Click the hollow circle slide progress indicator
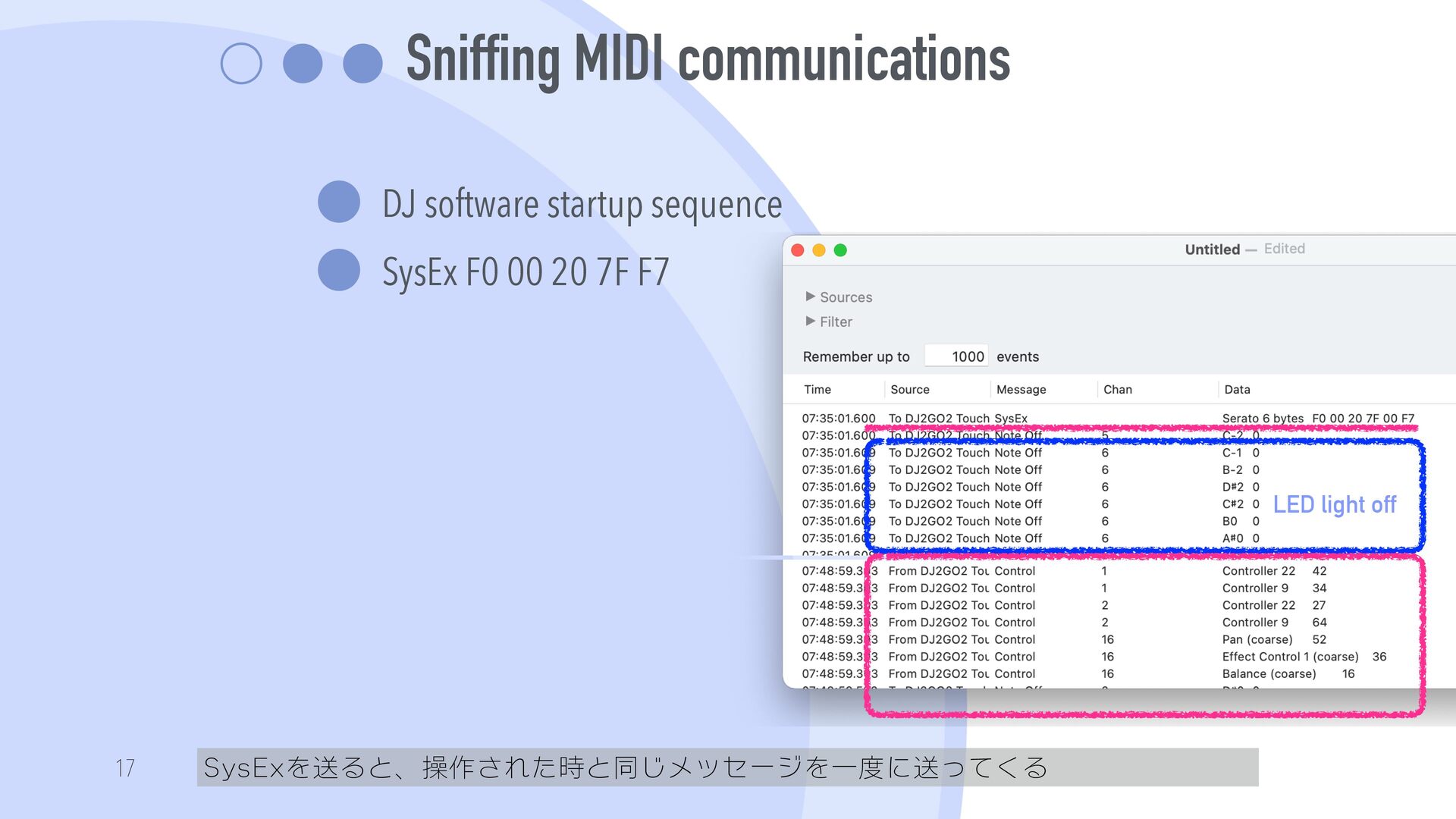This screenshot has height=819, width=1456. point(241,64)
